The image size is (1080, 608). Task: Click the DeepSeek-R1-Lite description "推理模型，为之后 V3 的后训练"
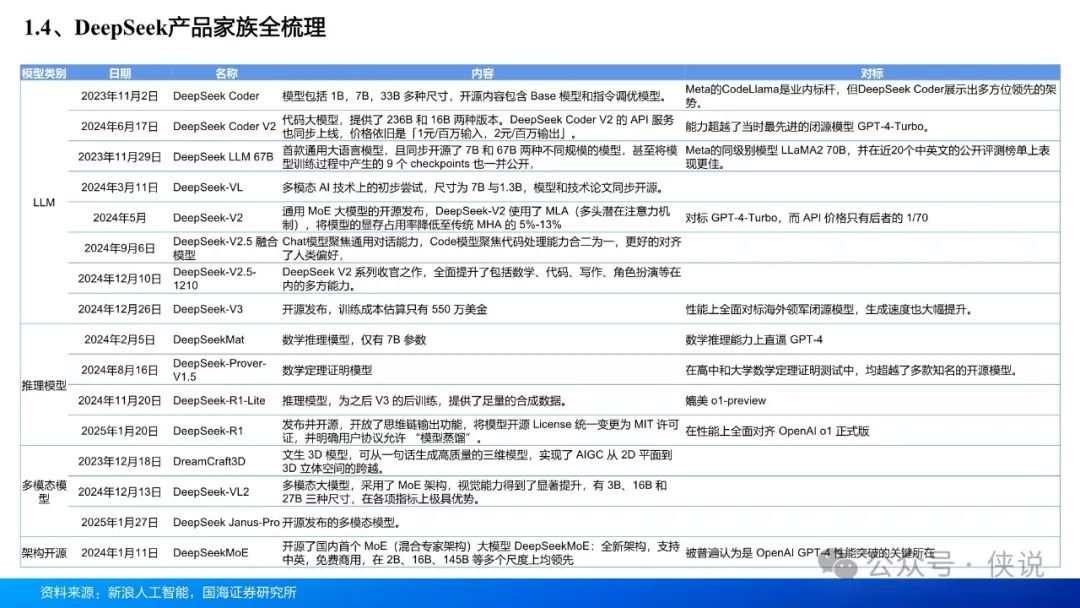426,400
